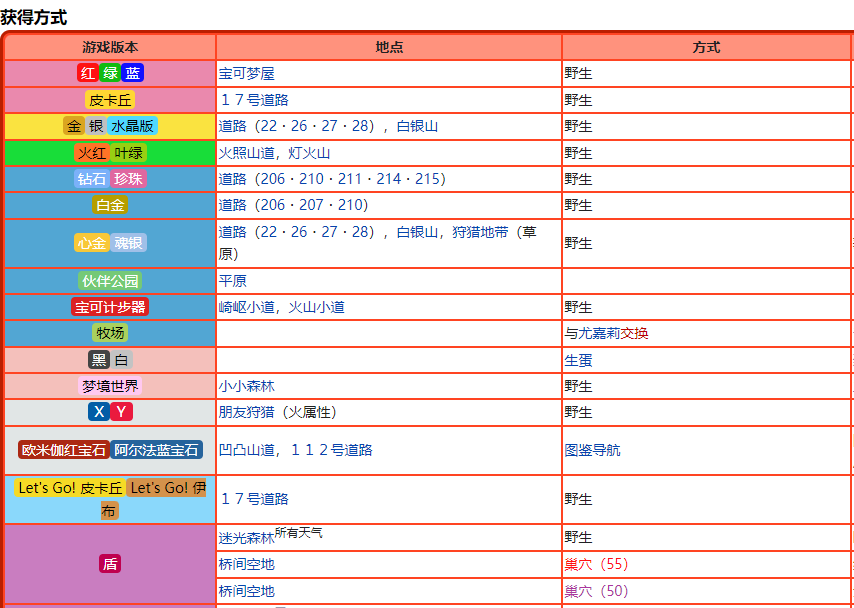Open the 宝可梦屋 location link

click(x=247, y=74)
